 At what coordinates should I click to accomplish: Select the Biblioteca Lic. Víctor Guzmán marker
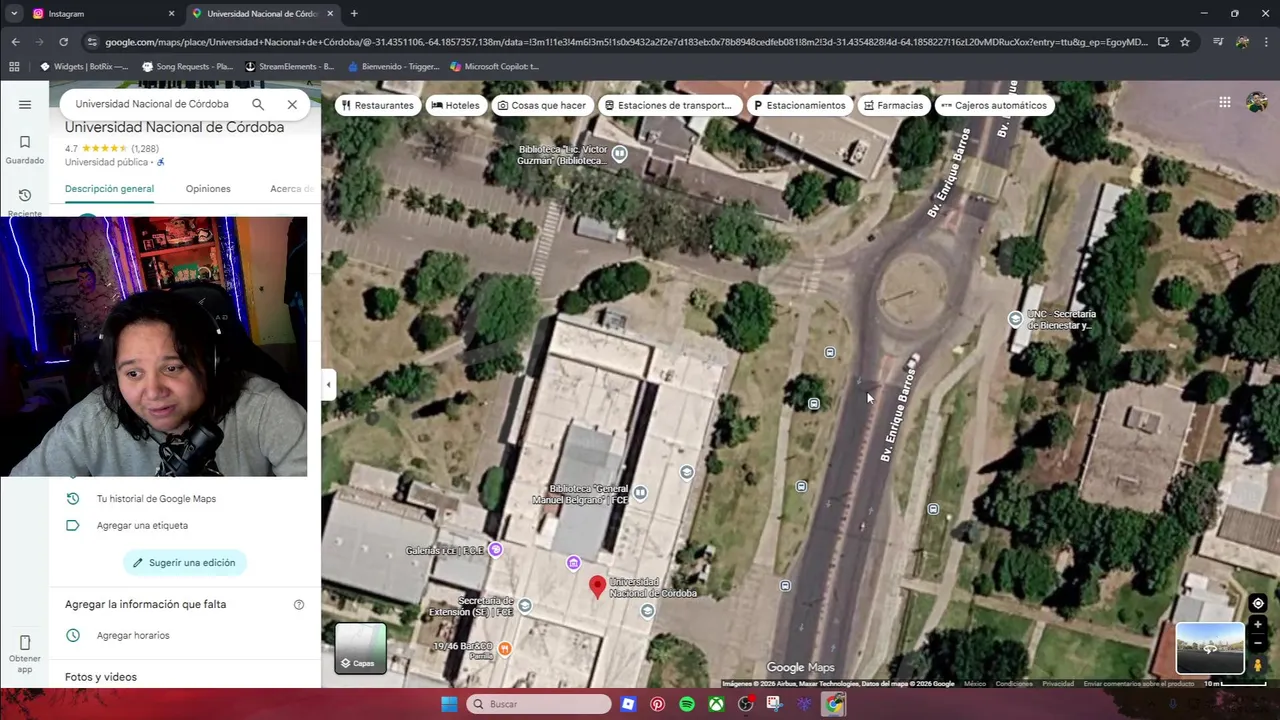[620, 153]
